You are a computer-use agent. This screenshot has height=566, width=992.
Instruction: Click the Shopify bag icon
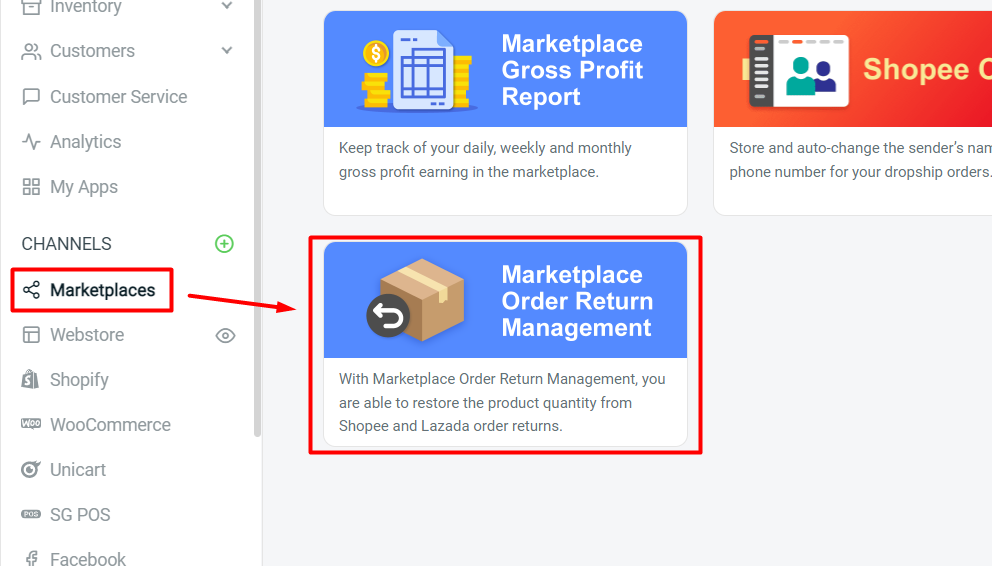point(30,379)
